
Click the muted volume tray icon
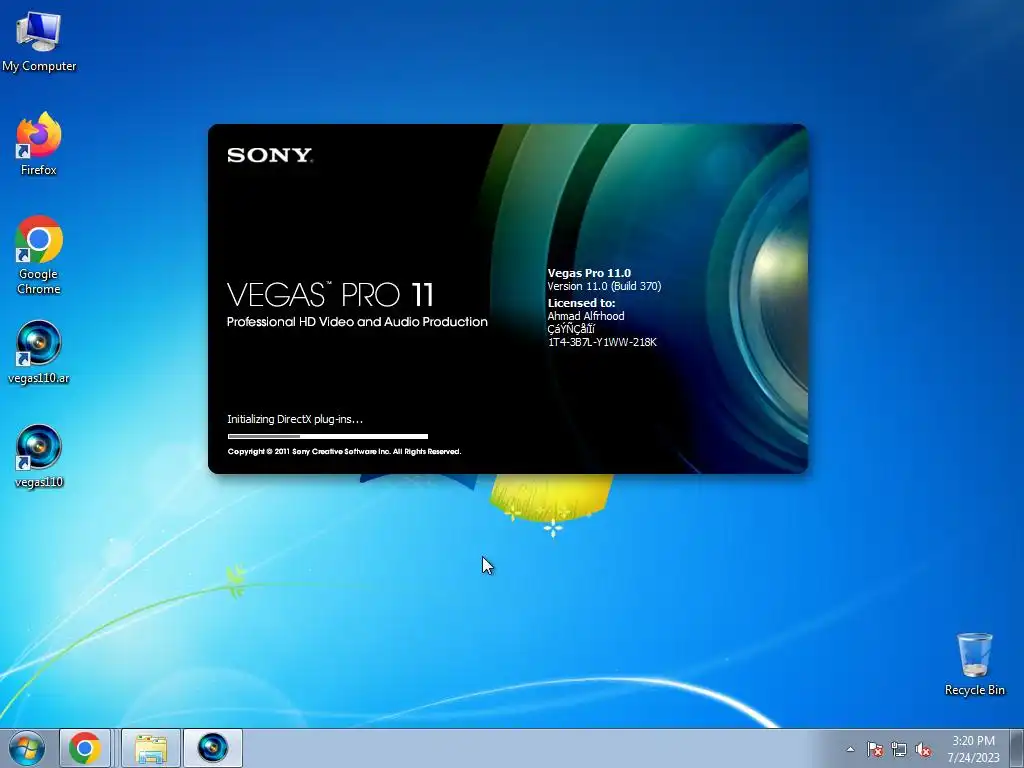click(923, 749)
